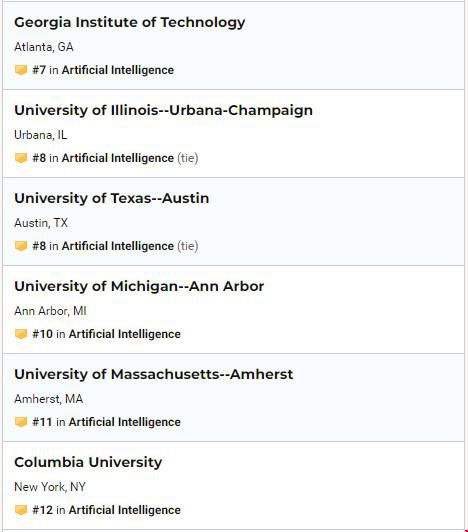The height and width of the screenshot is (532, 468).
Task: Click Artificial Intelligence in Columbia row
Action: [125, 510]
